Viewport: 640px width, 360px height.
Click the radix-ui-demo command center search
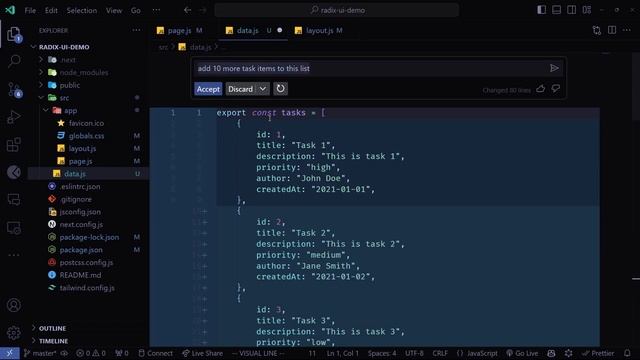[337, 10]
